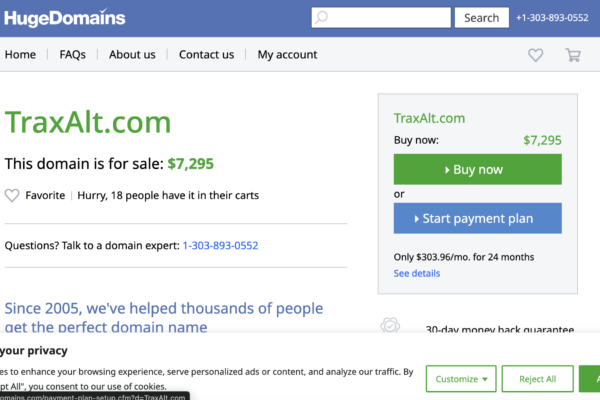Open favorites via header heart icon
Viewport: 600px width, 400px height.
[x=536, y=55]
